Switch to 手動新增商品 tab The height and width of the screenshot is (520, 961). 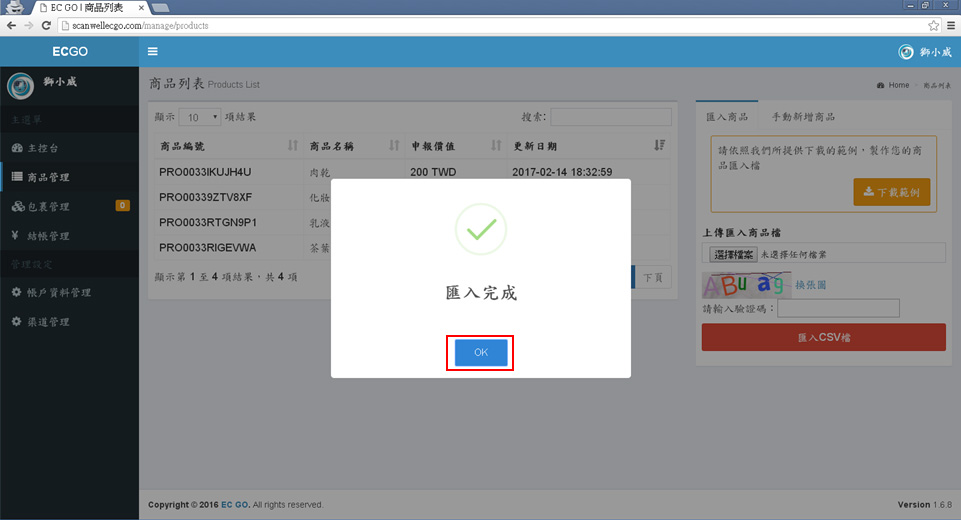coord(803,117)
